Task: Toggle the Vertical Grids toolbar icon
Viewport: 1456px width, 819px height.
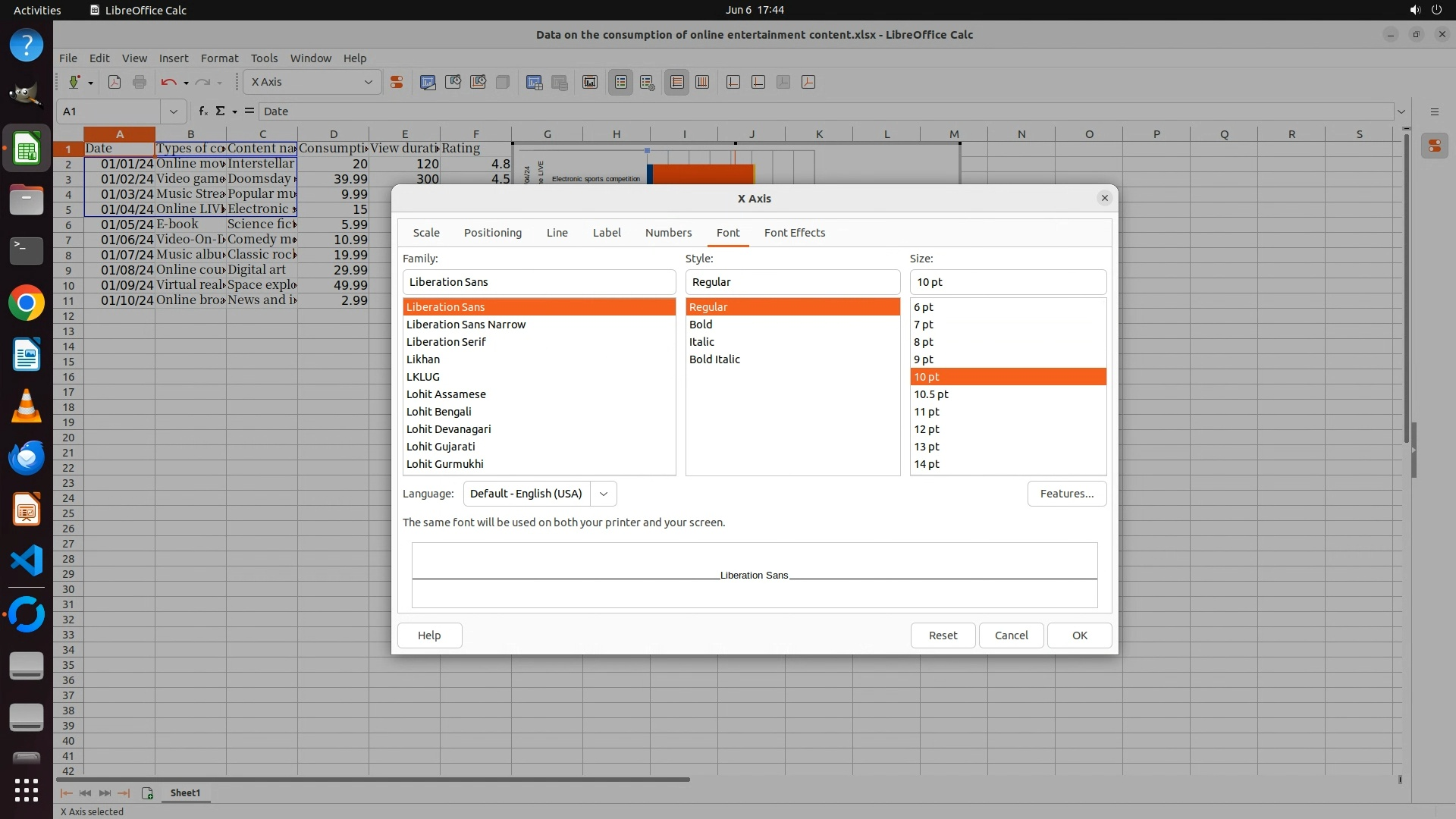Action: [x=702, y=82]
